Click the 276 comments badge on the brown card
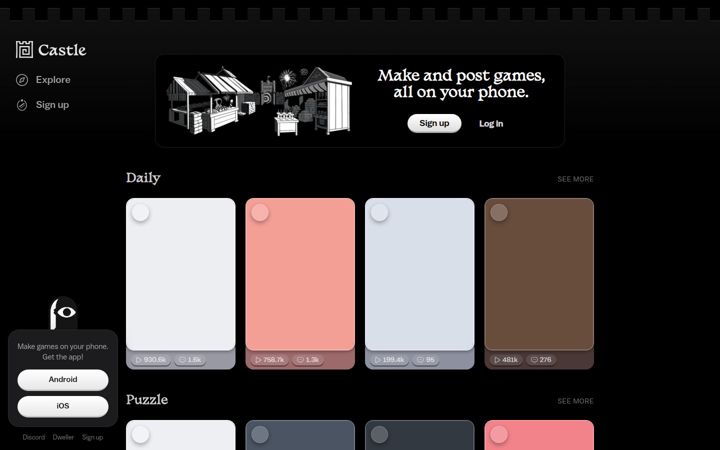This screenshot has height=450, width=720. [x=541, y=360]
